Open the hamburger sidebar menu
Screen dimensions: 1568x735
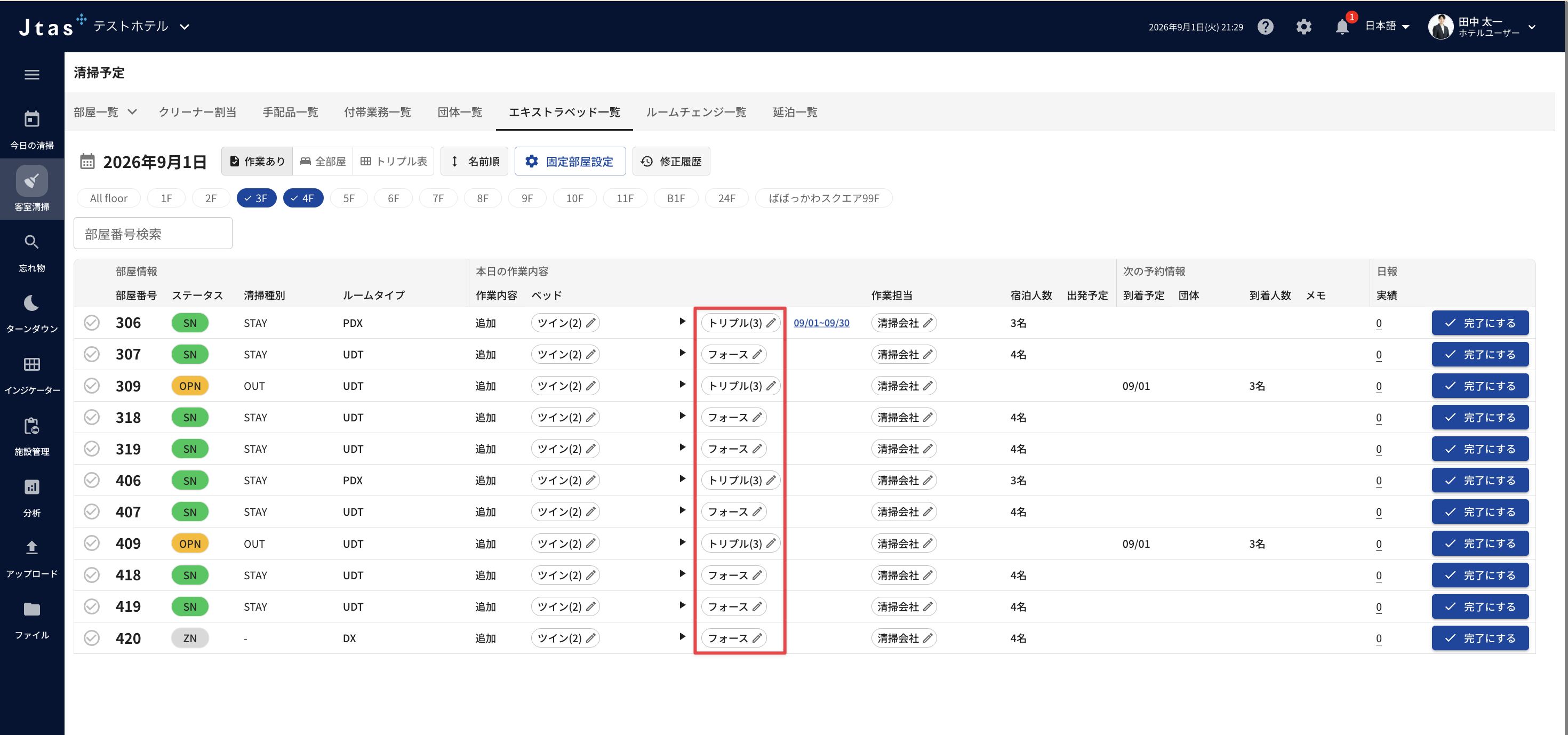pos(31,75)
